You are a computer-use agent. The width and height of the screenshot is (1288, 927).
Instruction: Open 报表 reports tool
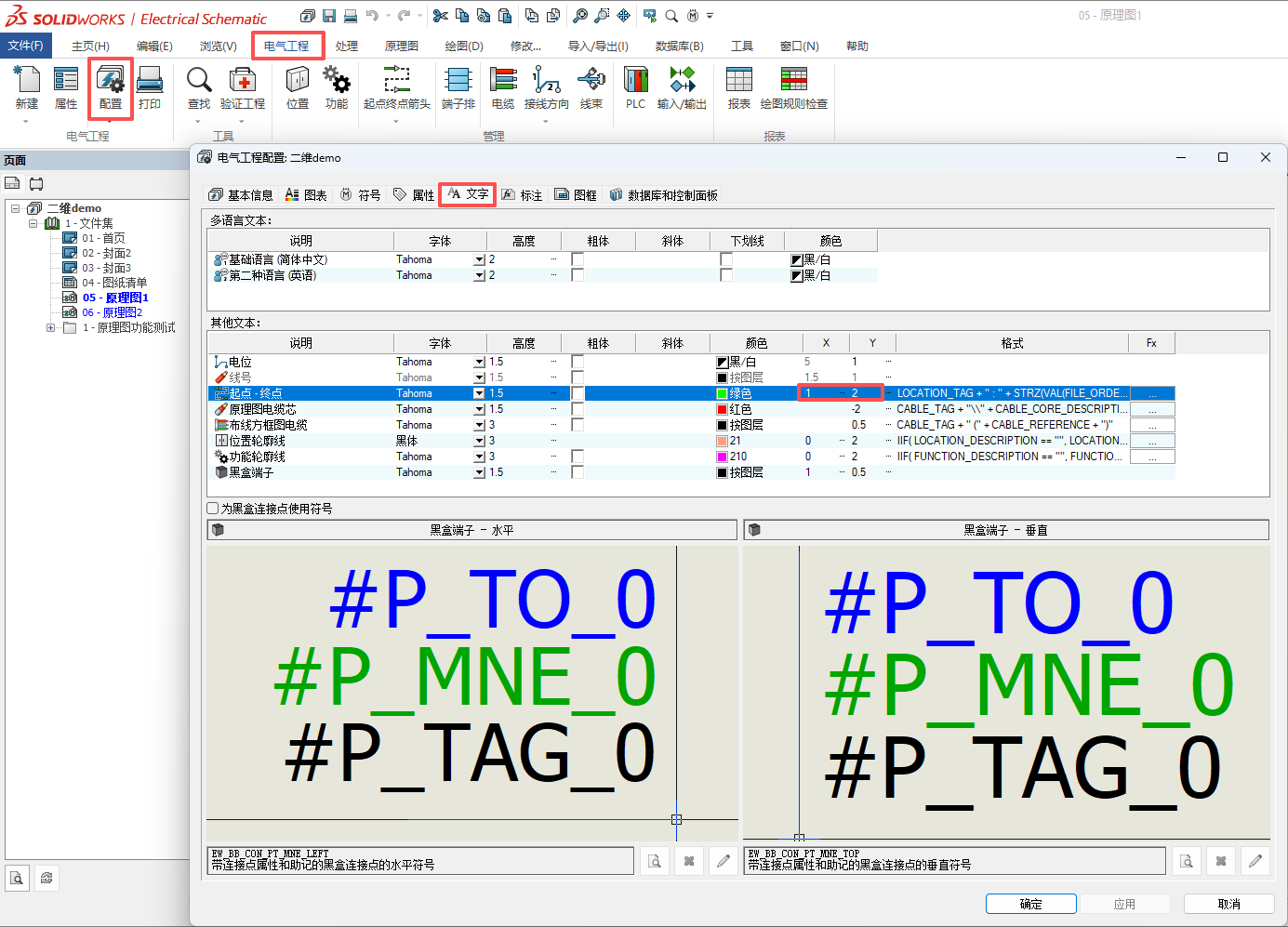tap(738, 88)
